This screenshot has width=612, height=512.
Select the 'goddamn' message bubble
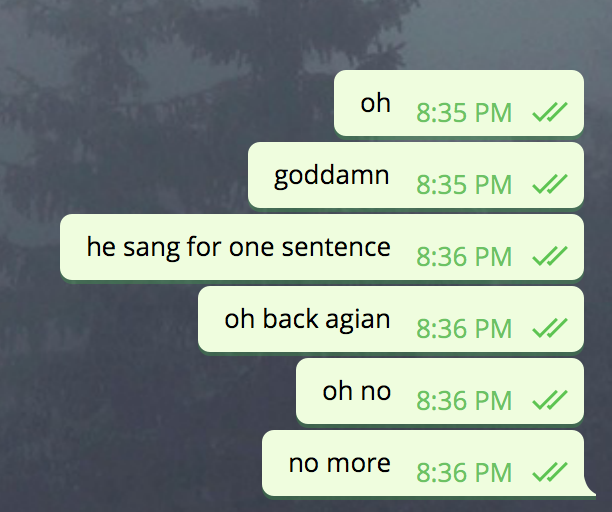[416, 175]
